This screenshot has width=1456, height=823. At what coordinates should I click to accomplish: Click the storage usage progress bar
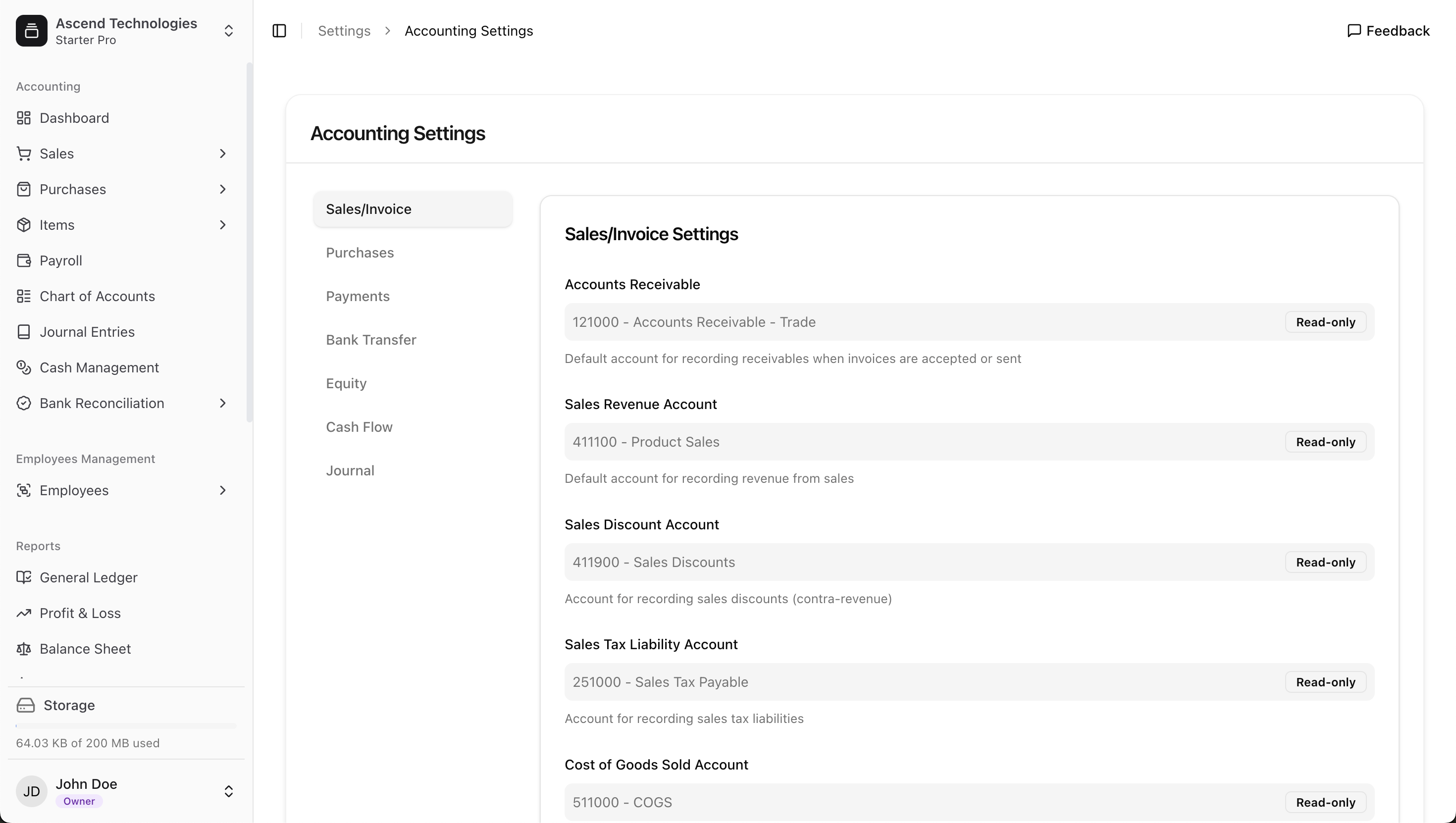126,725
